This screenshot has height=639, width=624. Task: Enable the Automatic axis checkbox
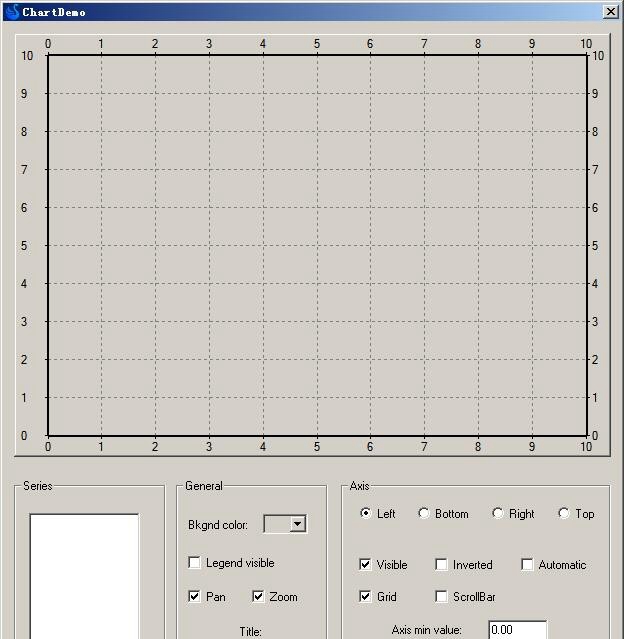coord(527,564)
